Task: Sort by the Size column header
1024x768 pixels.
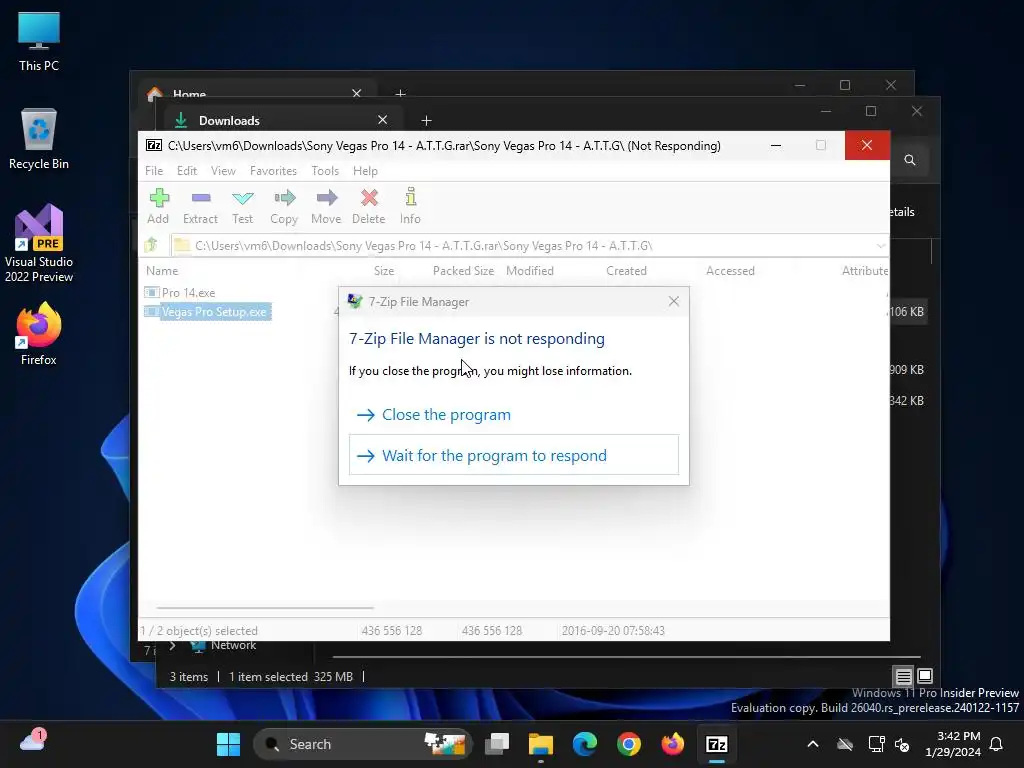Action: click(x=384, y=270)
